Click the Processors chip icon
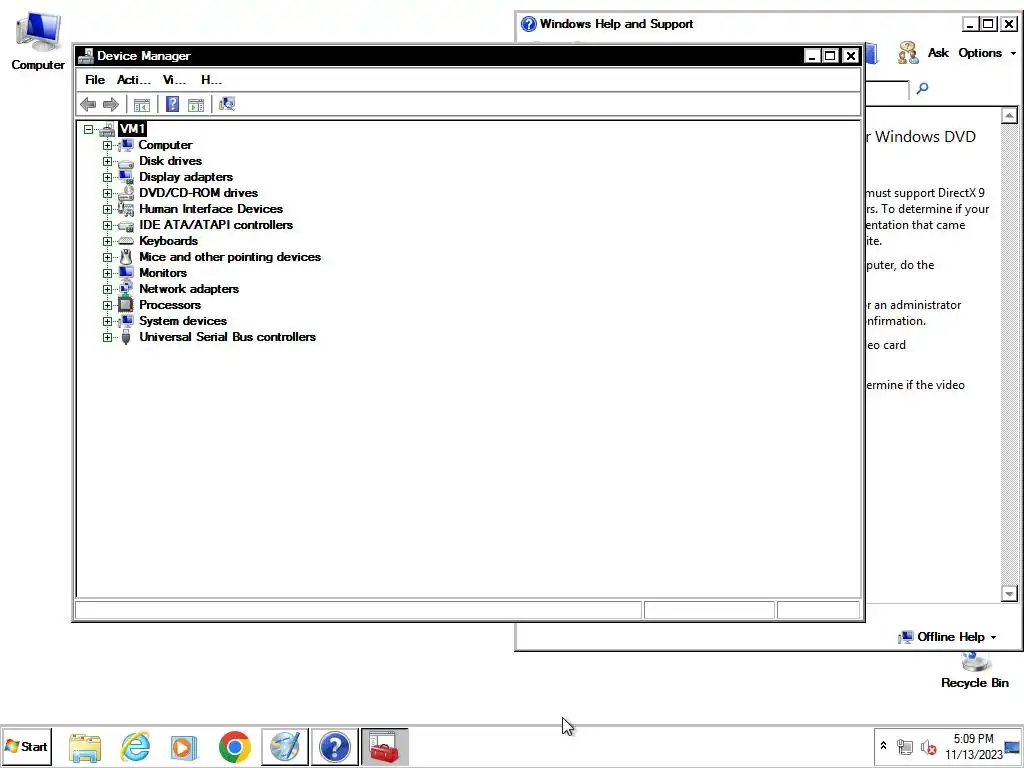Screen dimensions: 1024x768 click(x=126, y=305)
